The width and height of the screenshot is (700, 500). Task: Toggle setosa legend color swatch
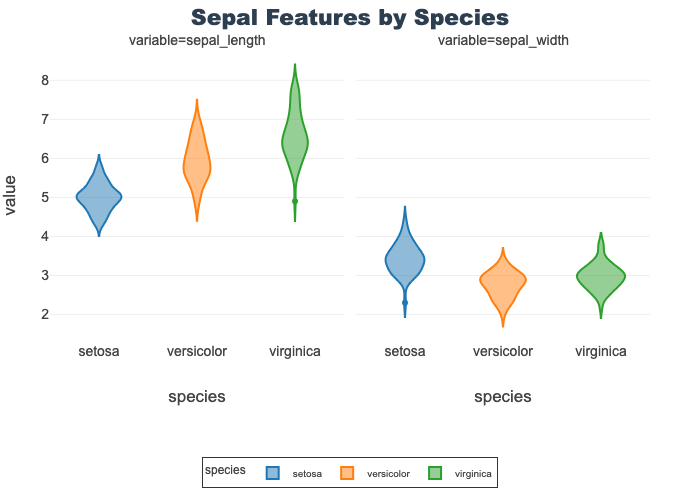(x=272, y=473)
